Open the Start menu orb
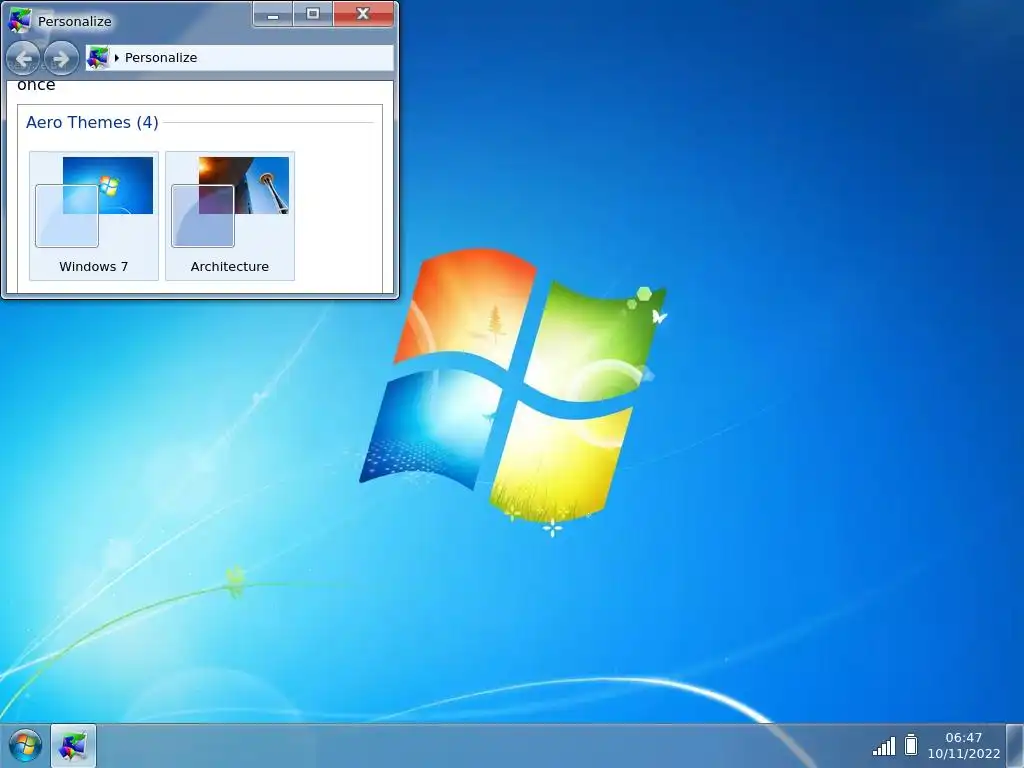Image resolution: width=1024 pixels, height=768 pixels. 25,745
